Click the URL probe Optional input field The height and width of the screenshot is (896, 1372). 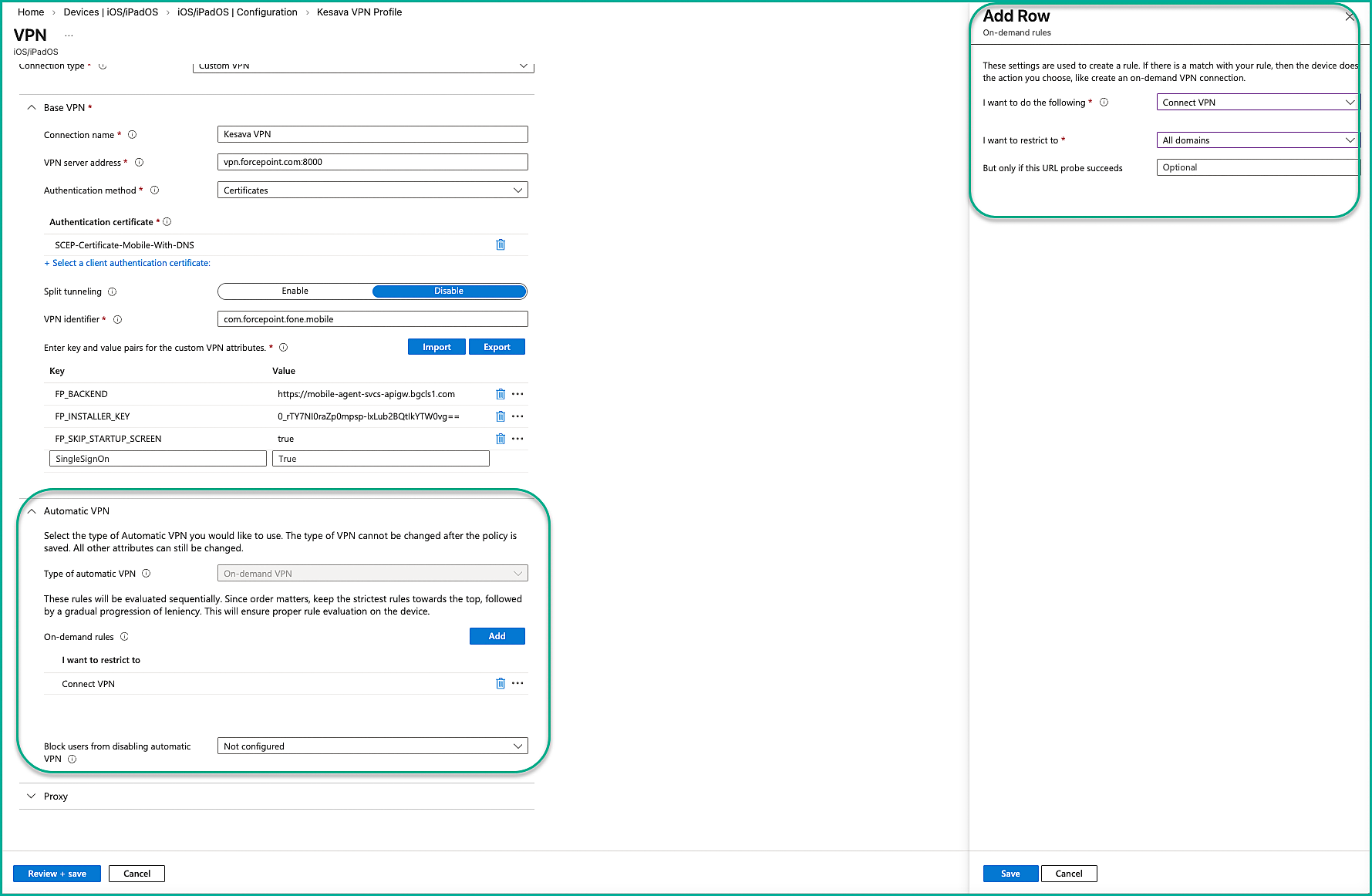point(1257,167)
